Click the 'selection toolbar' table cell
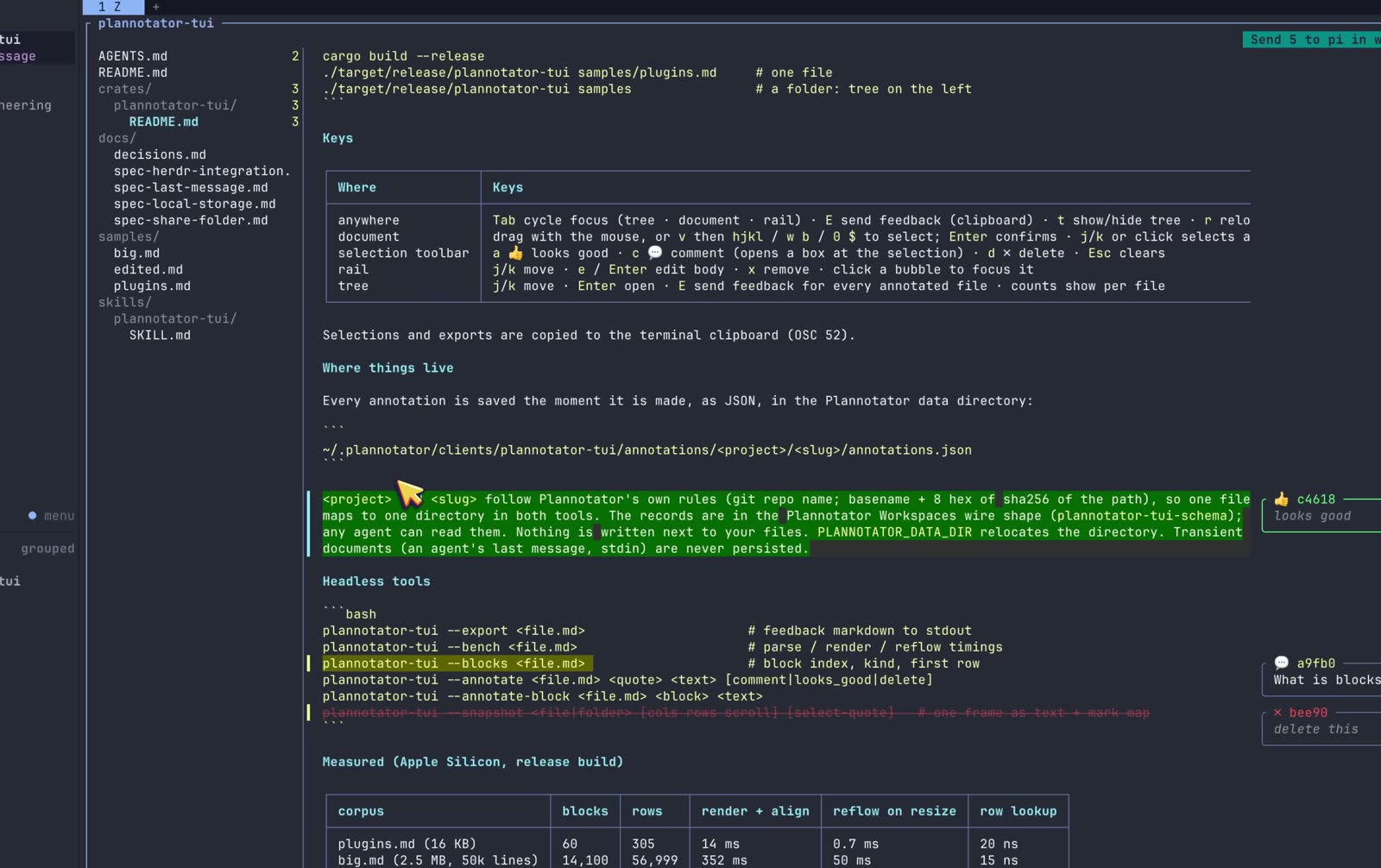 click(x=403, y=253)
